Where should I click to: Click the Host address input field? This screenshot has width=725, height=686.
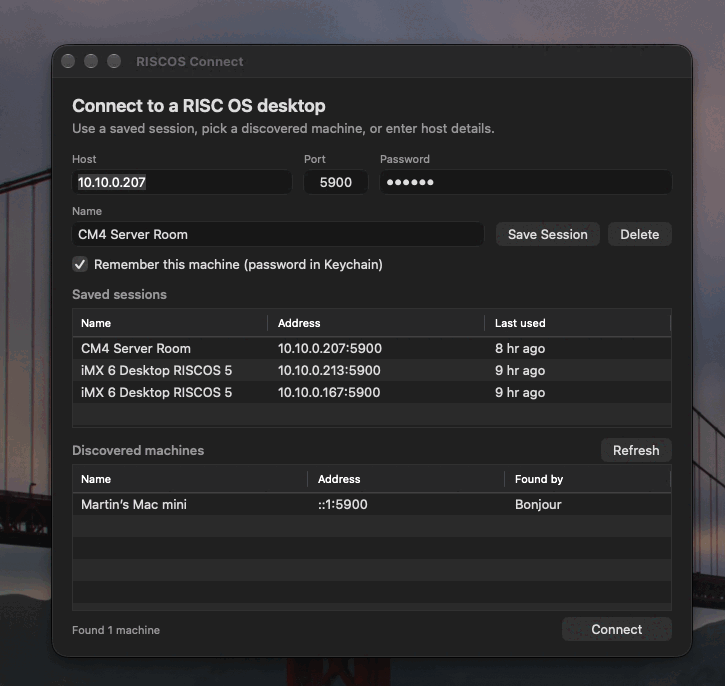[x=182, y=182]
